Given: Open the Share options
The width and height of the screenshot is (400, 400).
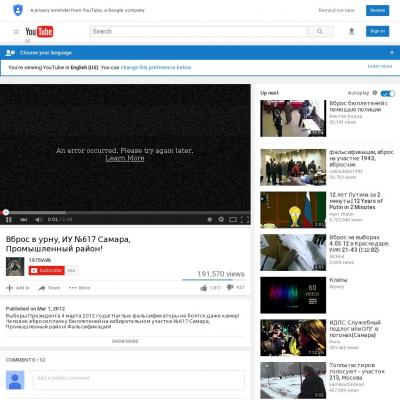Looking at the screenshot, I should pyautogui.click(x=49, y=288).
